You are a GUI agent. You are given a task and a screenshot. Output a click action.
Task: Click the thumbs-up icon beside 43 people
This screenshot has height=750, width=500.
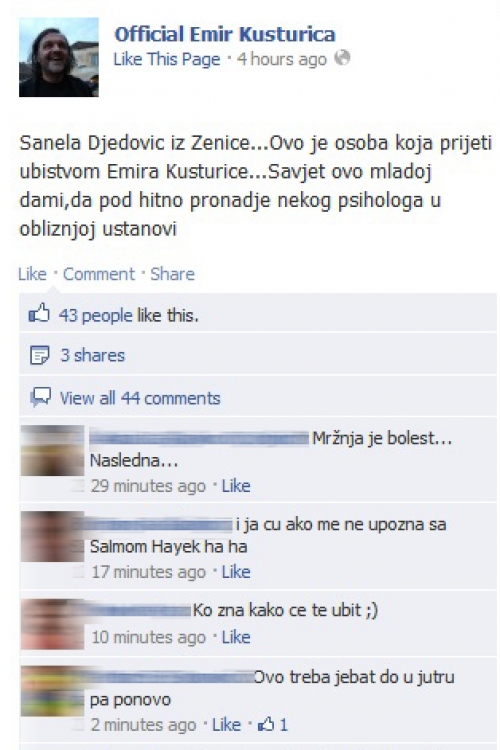pyautogui.click(x=39, y=314)
